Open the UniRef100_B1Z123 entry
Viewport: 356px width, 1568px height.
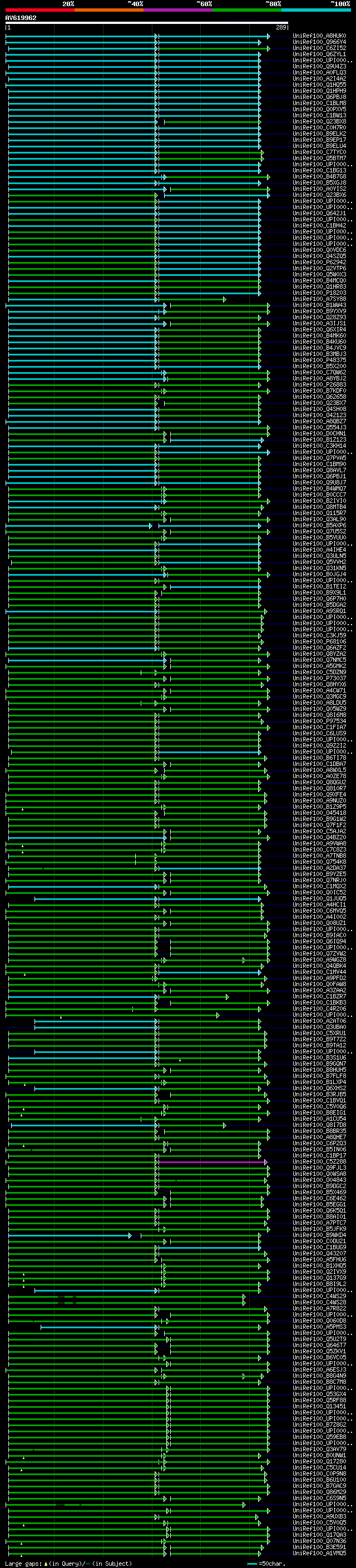click(x=319, y=439)
